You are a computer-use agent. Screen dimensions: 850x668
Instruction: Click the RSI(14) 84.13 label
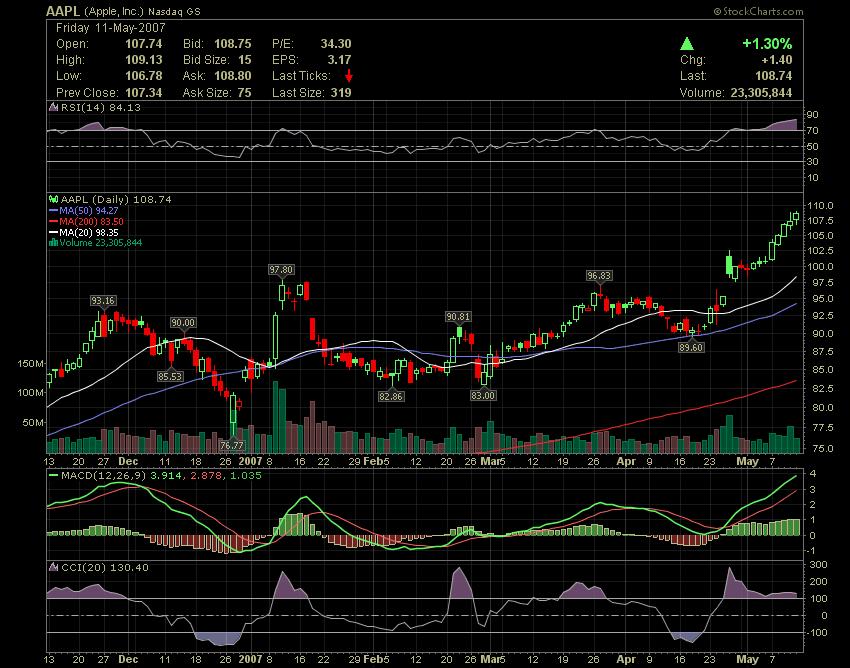[101, 107]
